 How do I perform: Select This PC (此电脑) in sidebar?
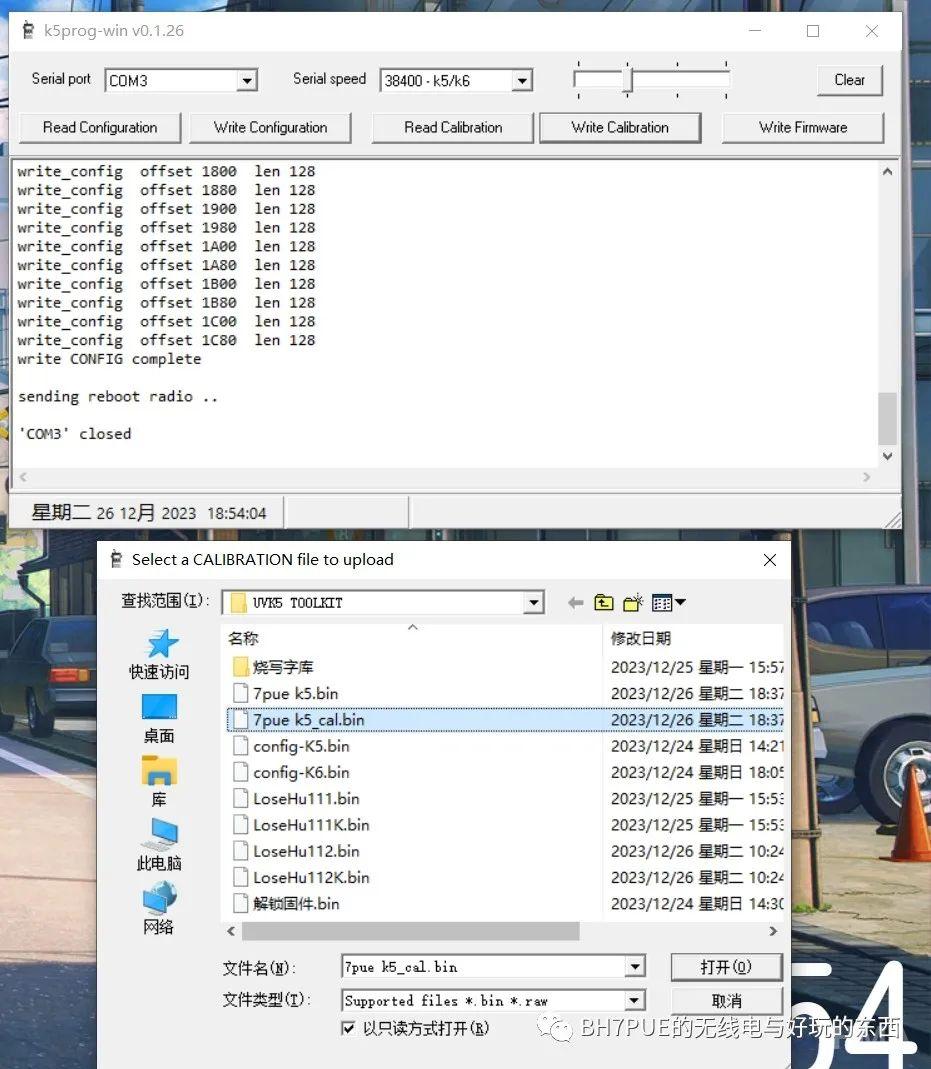click(159, 845)
